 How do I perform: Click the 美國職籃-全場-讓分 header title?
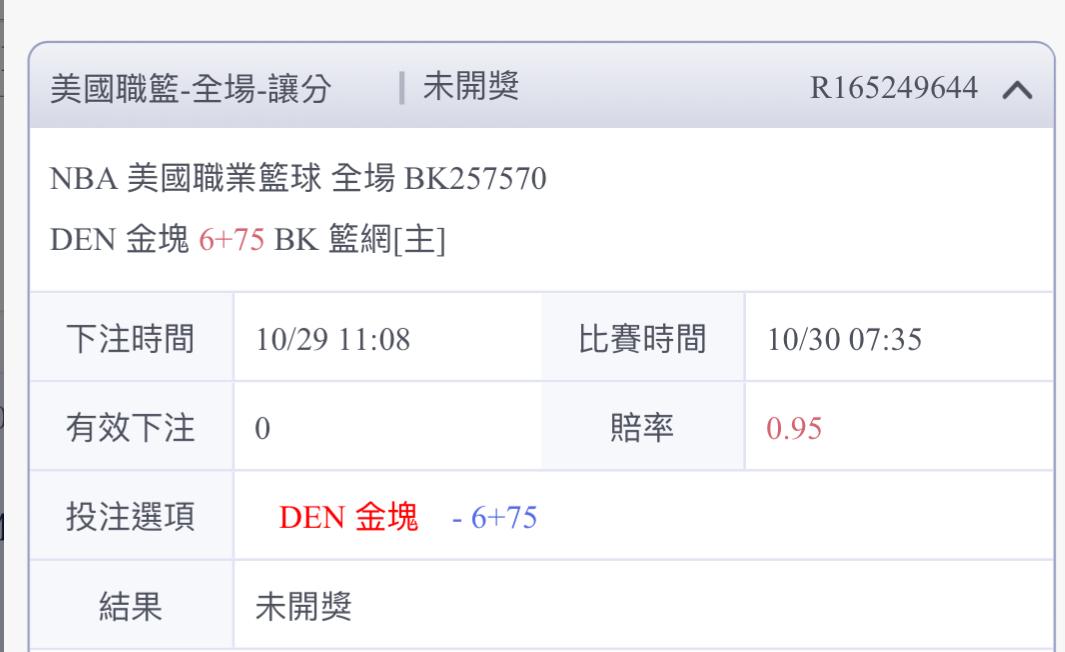coord(206,89)
